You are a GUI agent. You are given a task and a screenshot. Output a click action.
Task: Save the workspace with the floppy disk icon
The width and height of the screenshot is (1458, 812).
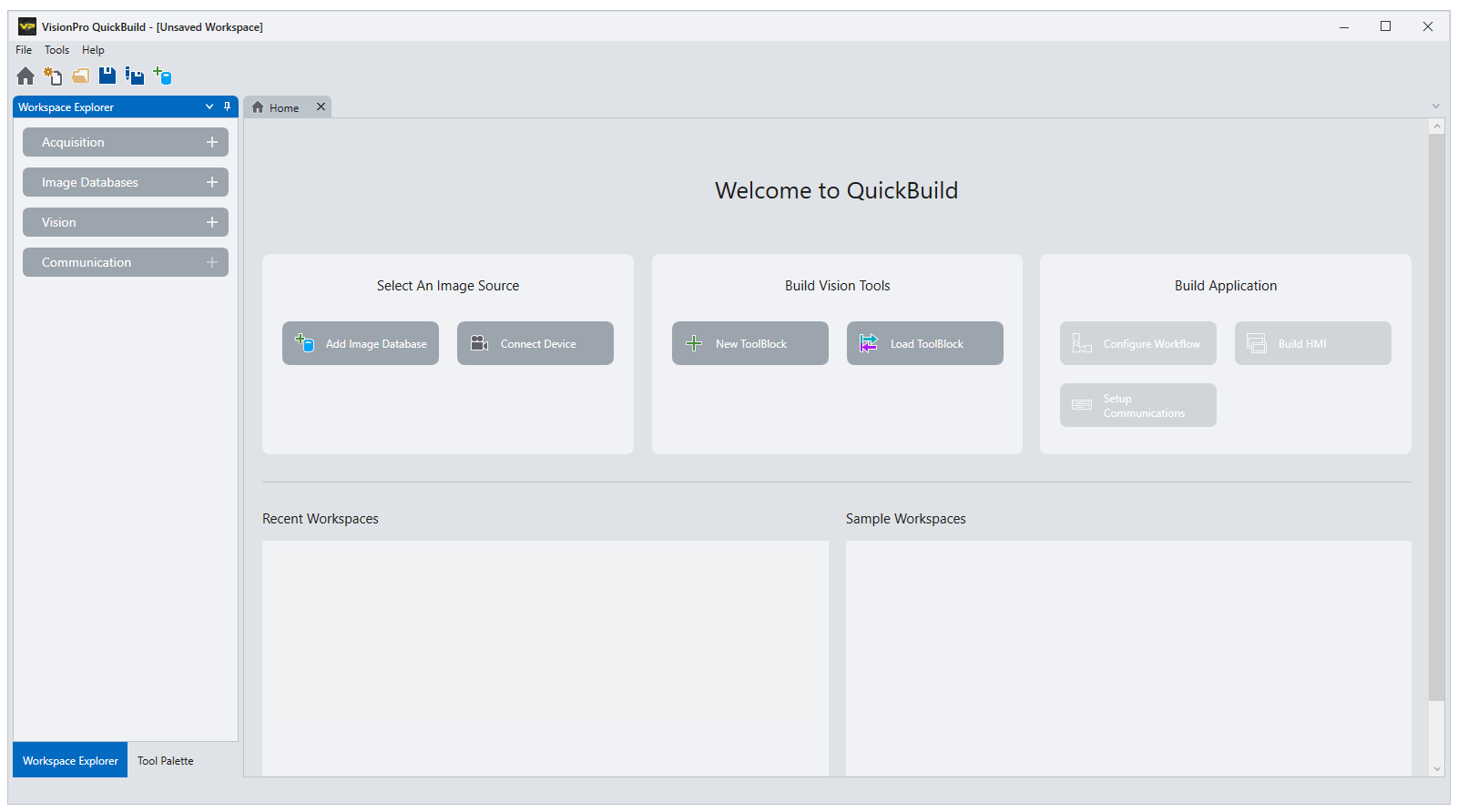click(x=107, y=76)
